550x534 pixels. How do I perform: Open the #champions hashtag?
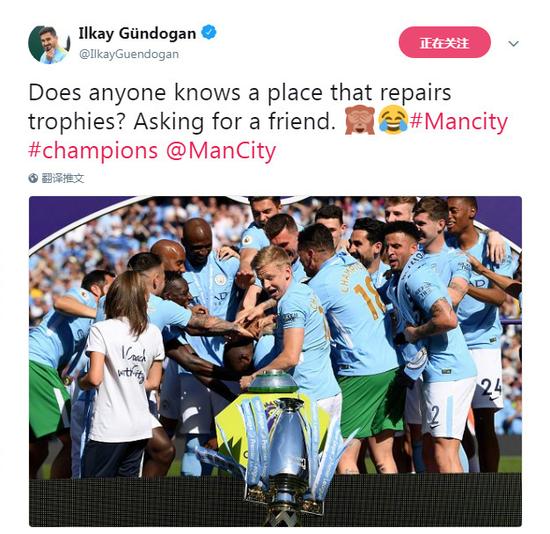click(93, 152)
